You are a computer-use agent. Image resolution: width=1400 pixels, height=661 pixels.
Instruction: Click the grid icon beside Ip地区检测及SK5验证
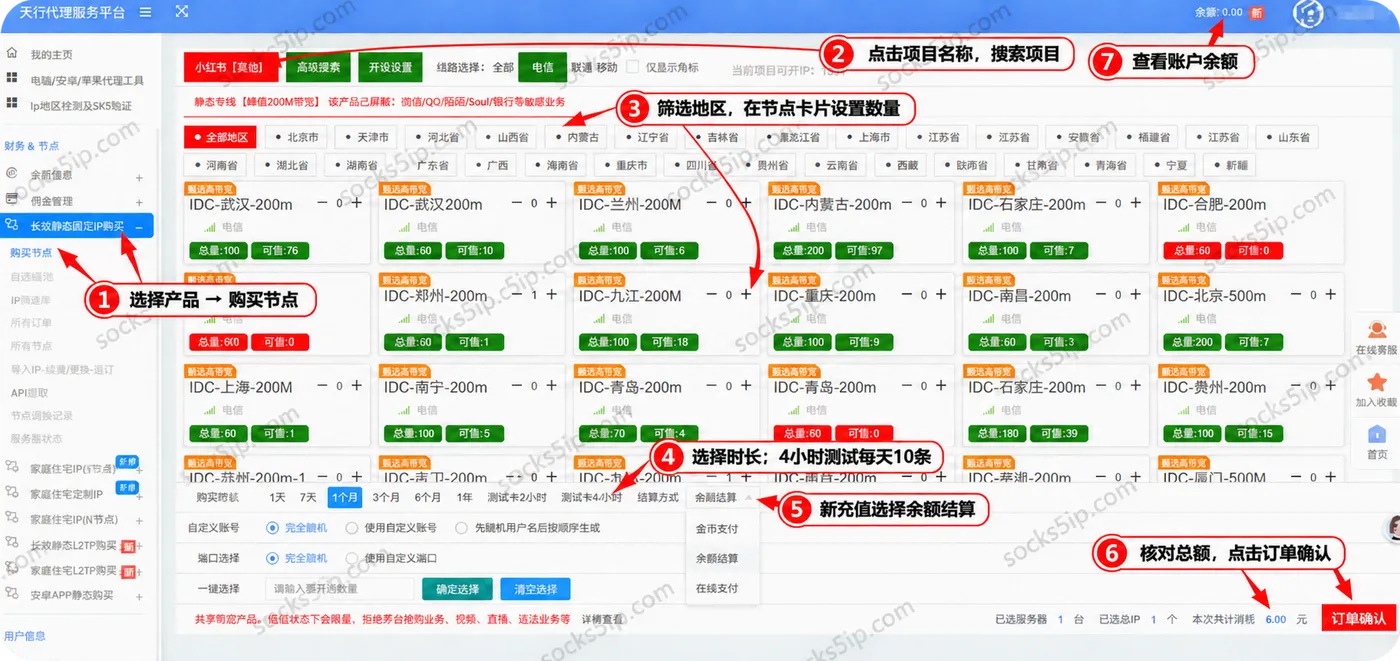(x=12, y=104)
